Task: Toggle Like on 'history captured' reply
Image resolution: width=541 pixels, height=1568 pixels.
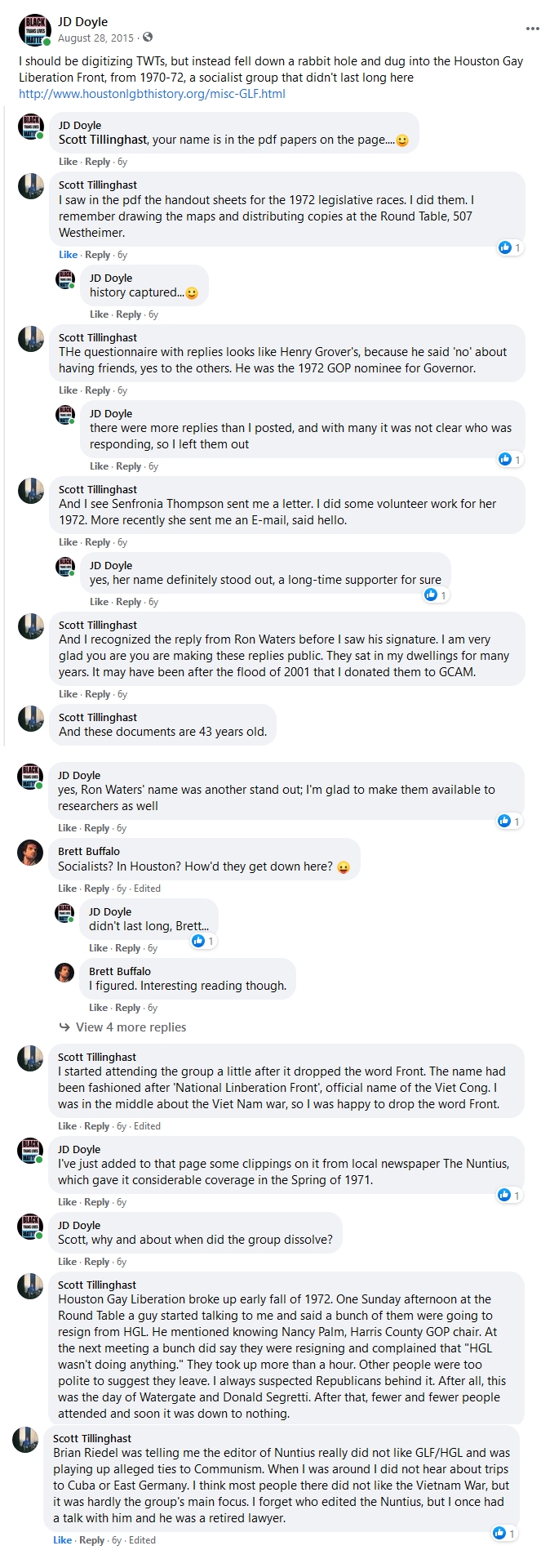Action: [99, 314]
